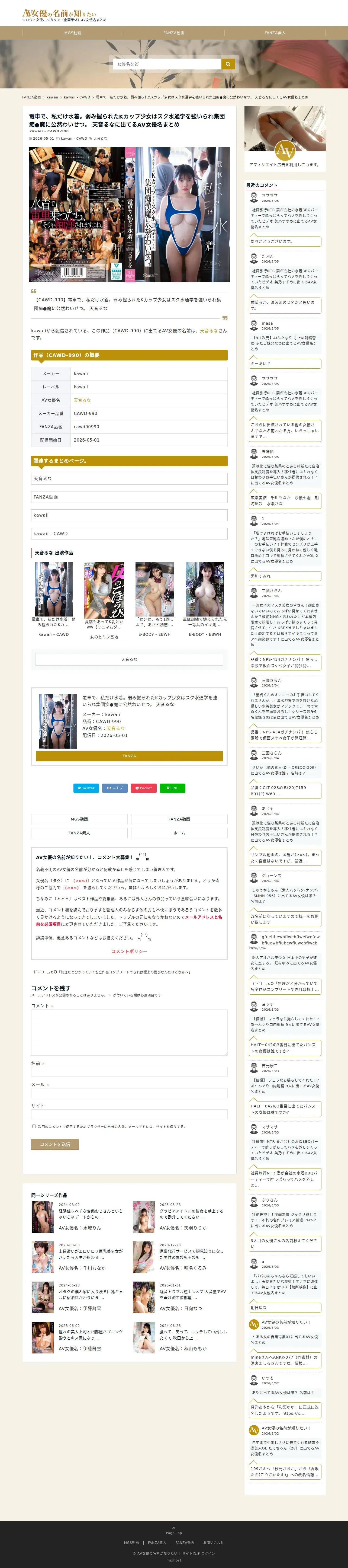Click the avatar beside commenter ジョーンズ
Screen dimensions: 348x1568
(254, 877)
